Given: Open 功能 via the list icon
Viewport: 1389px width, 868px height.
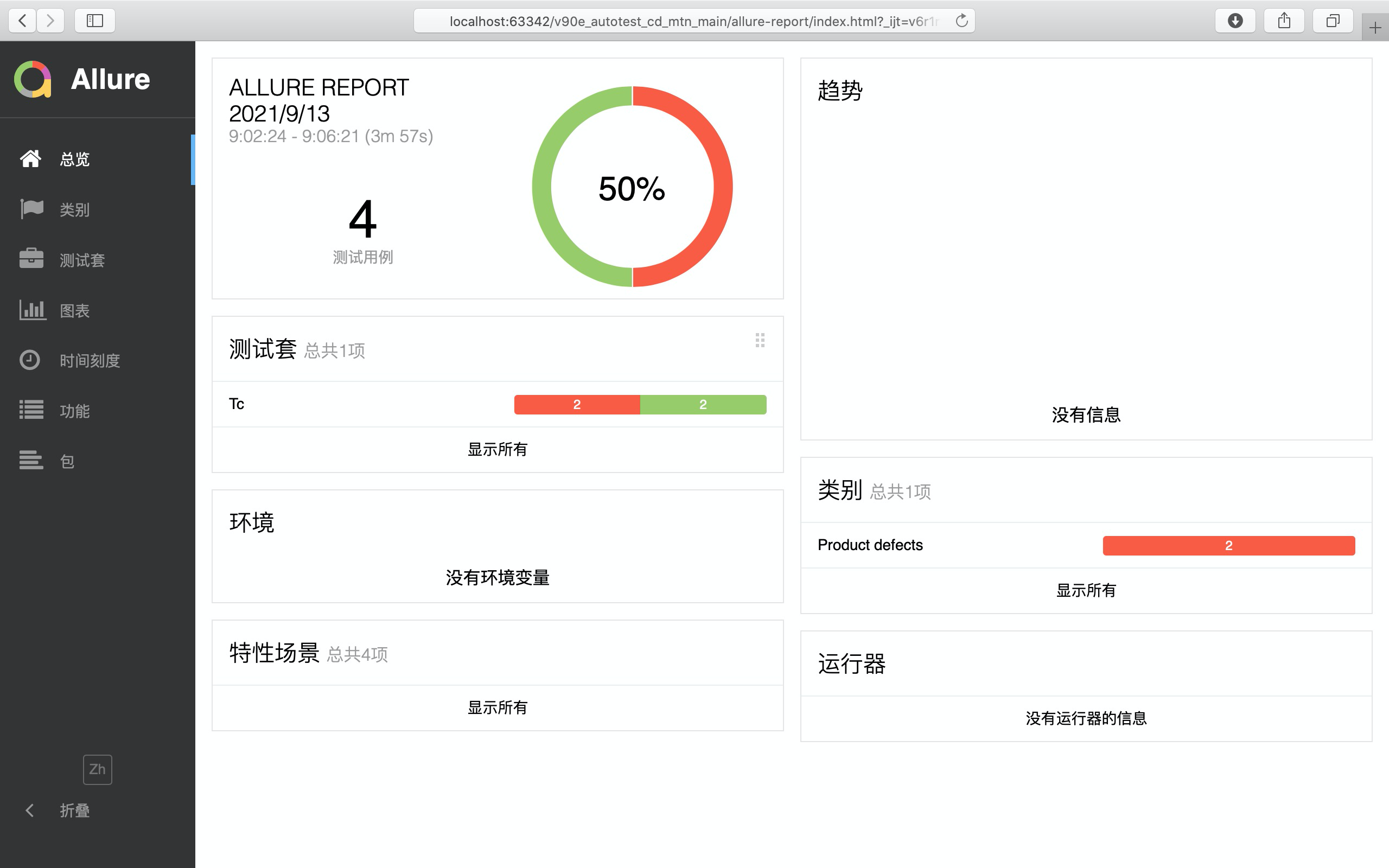Looking at the screenshot, I should (31, 411).
